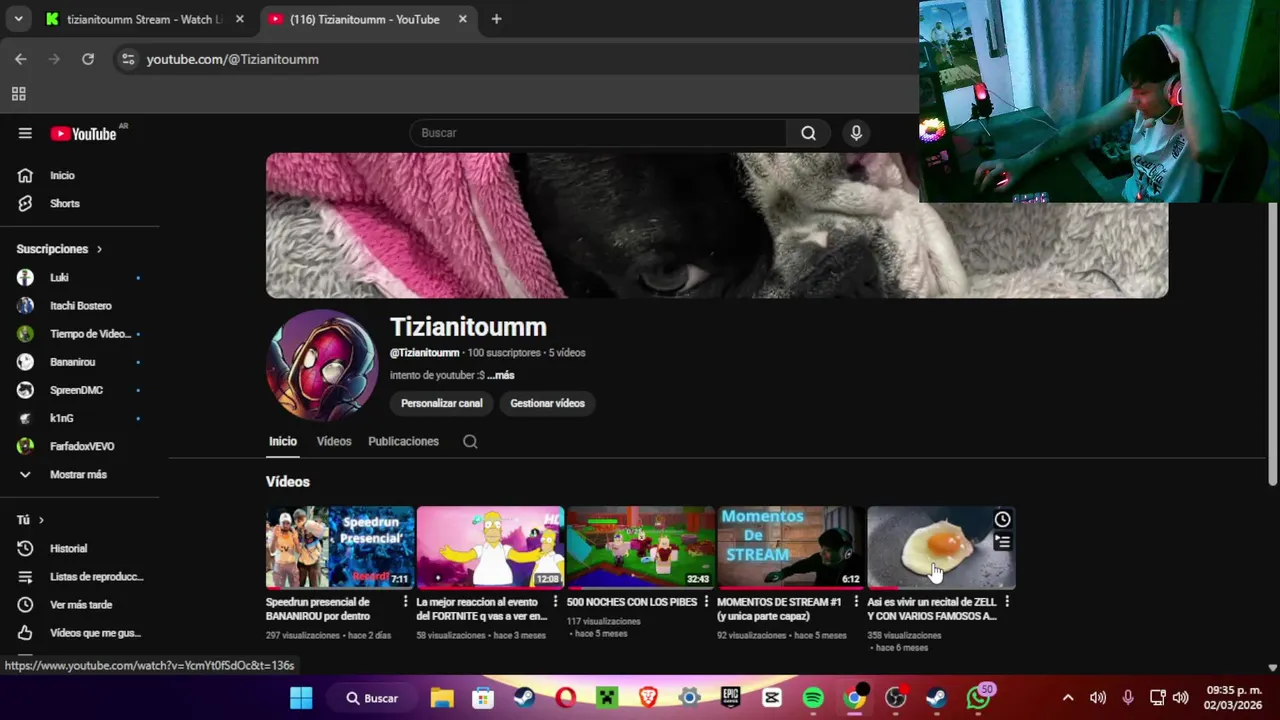This screenshot has height=720, width=1280.
Task: Click watch later clock on egg thumbnail
Action: [1002, 519]
